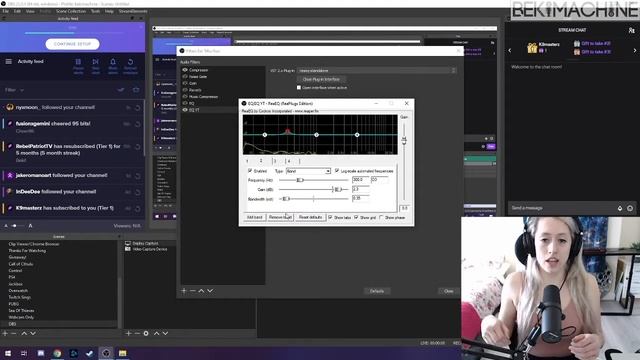
Task: Click the Pause alerts icon in Activity feed
Action: tap(78, 62)
